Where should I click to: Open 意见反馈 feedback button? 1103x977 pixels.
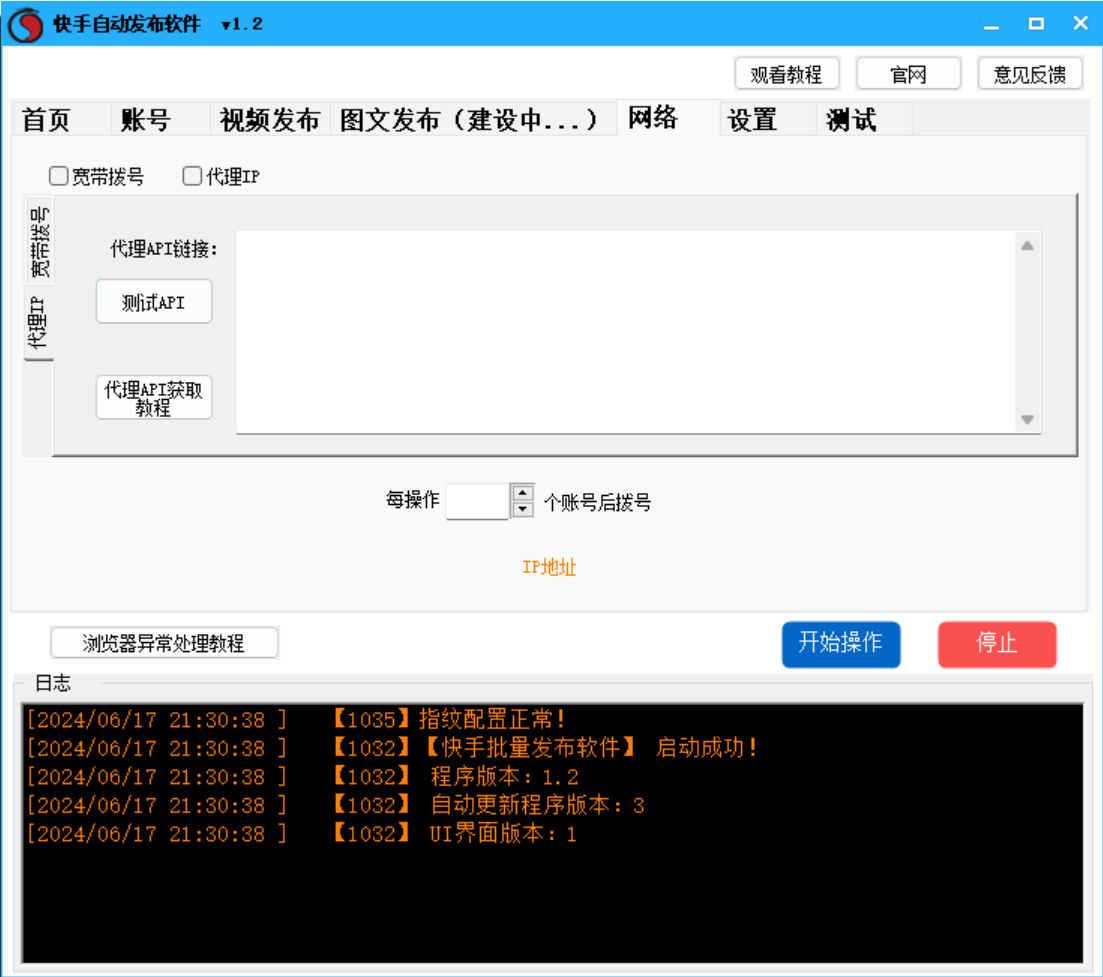coord(1030,74)
